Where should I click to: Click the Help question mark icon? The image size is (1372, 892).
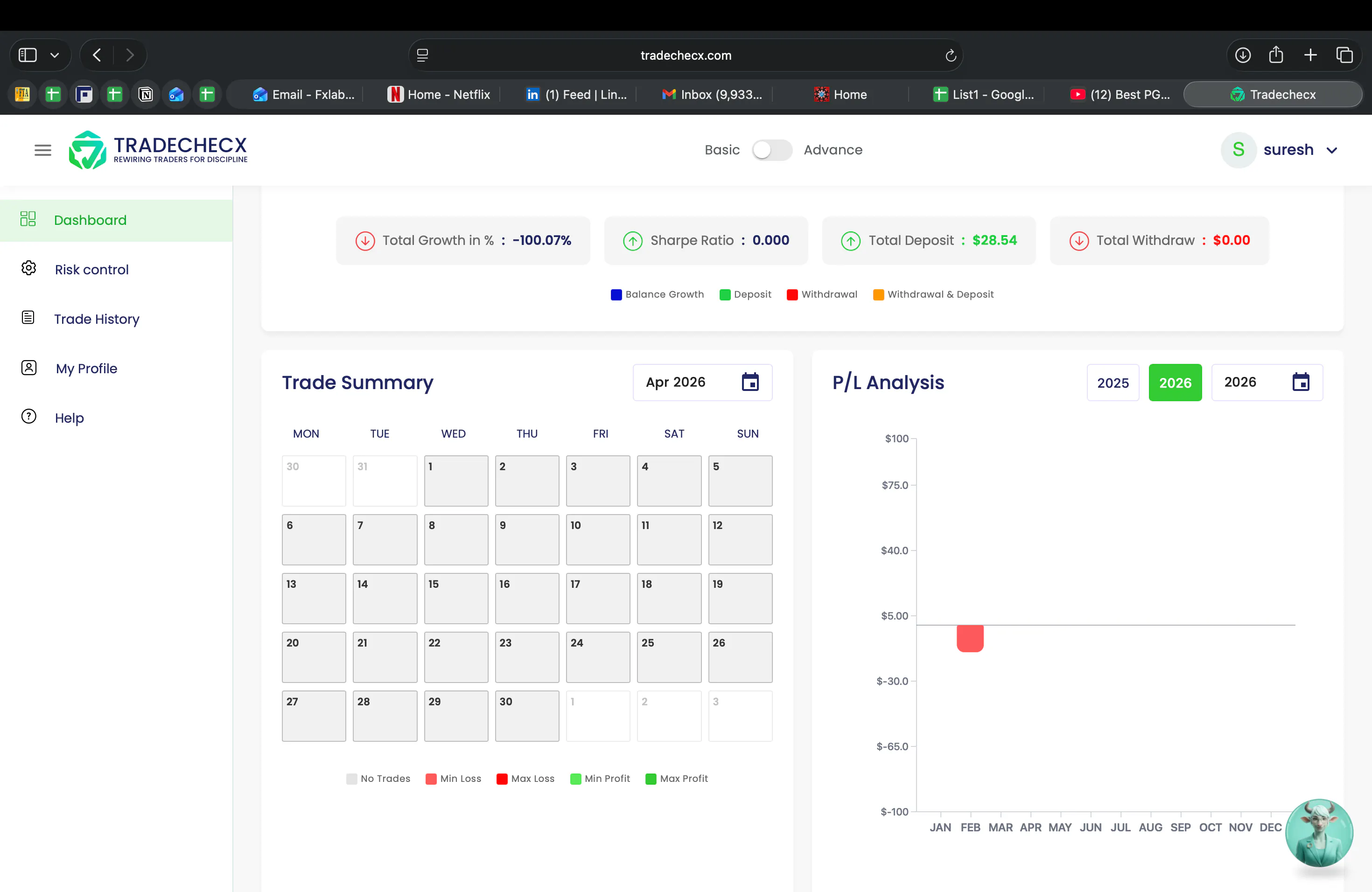[28, 416]
